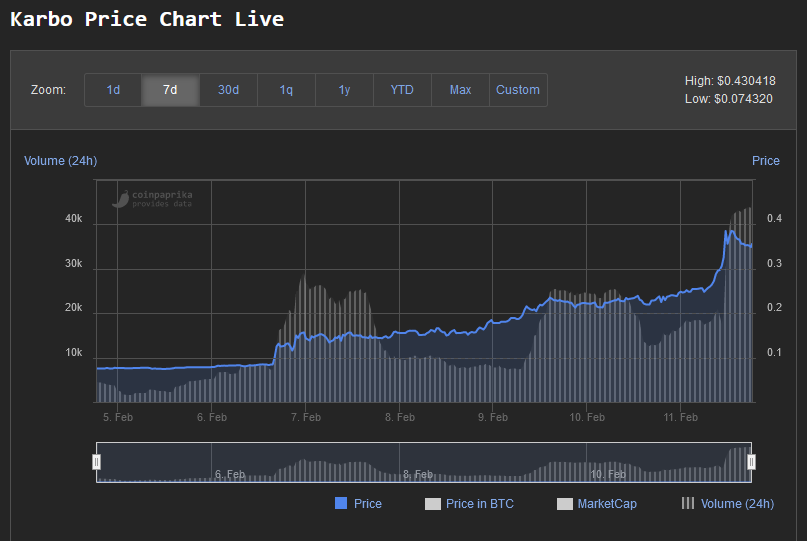Click the left navigator range handle
This screenshot has height=541, width=807.
click(96, 462)
